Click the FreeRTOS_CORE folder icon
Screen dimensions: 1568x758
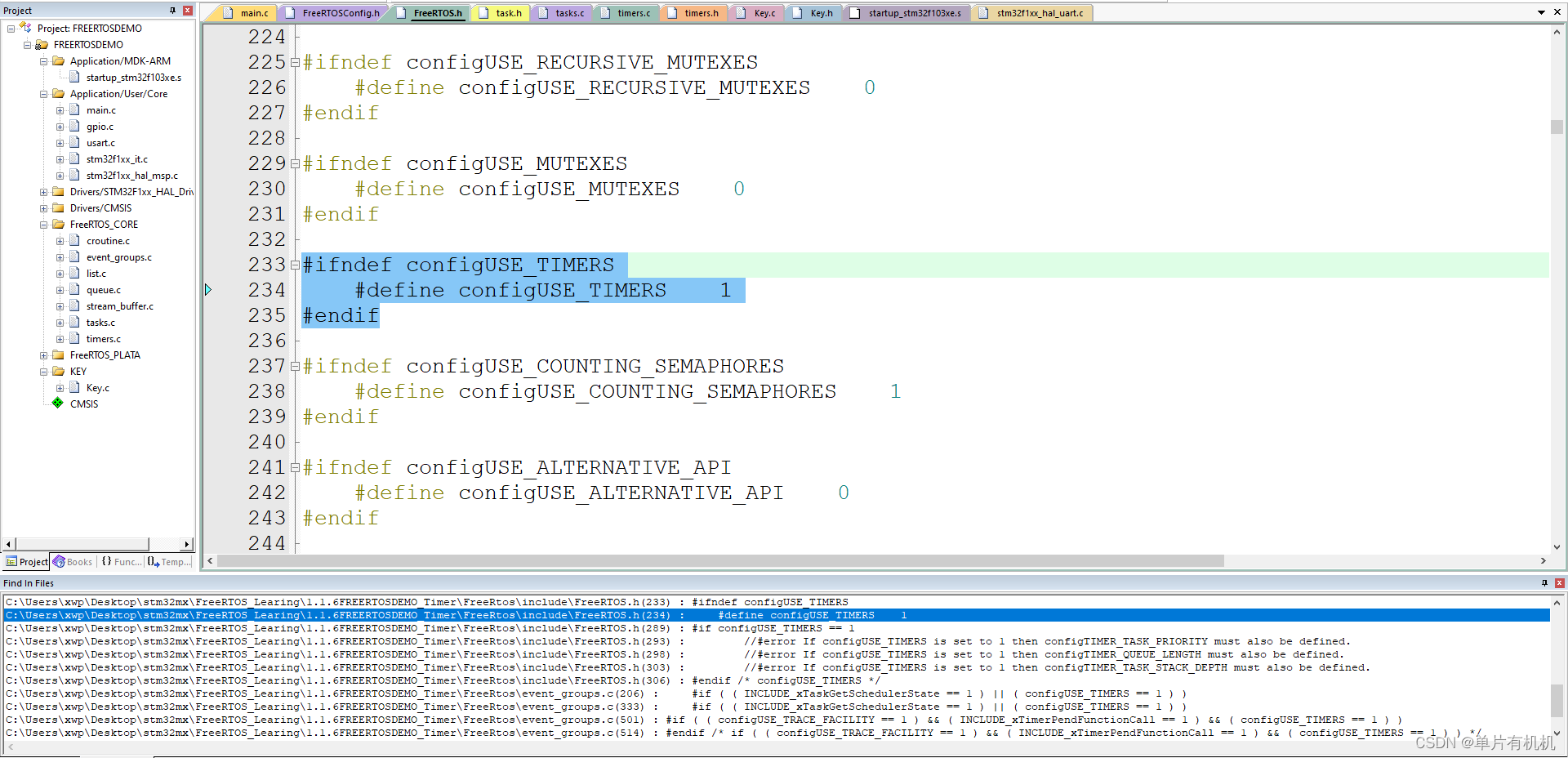coord(58,224)
